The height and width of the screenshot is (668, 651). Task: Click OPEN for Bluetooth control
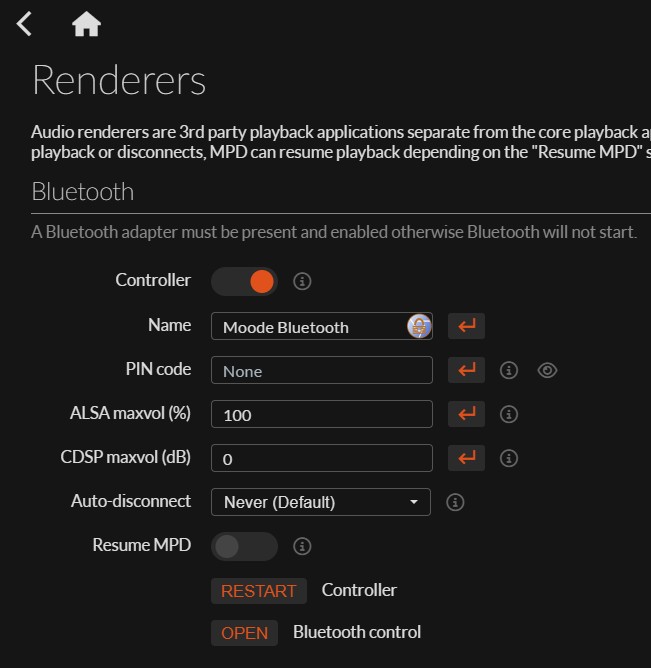[x=244, y=632]
